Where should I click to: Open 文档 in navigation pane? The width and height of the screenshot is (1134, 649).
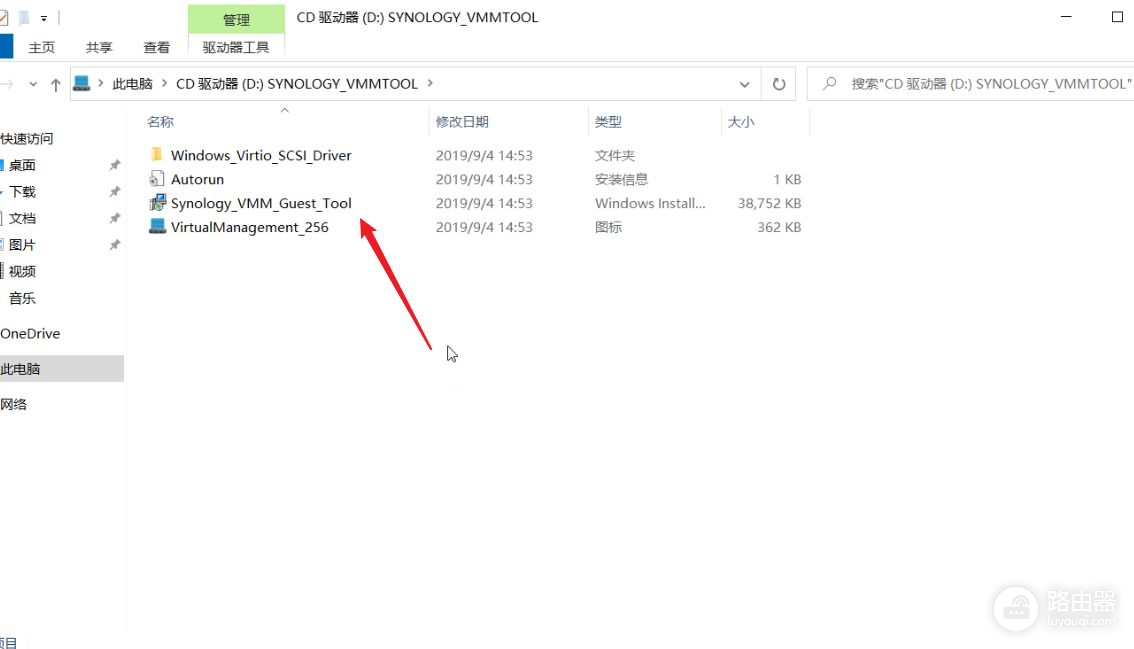[x=22, y=219]
